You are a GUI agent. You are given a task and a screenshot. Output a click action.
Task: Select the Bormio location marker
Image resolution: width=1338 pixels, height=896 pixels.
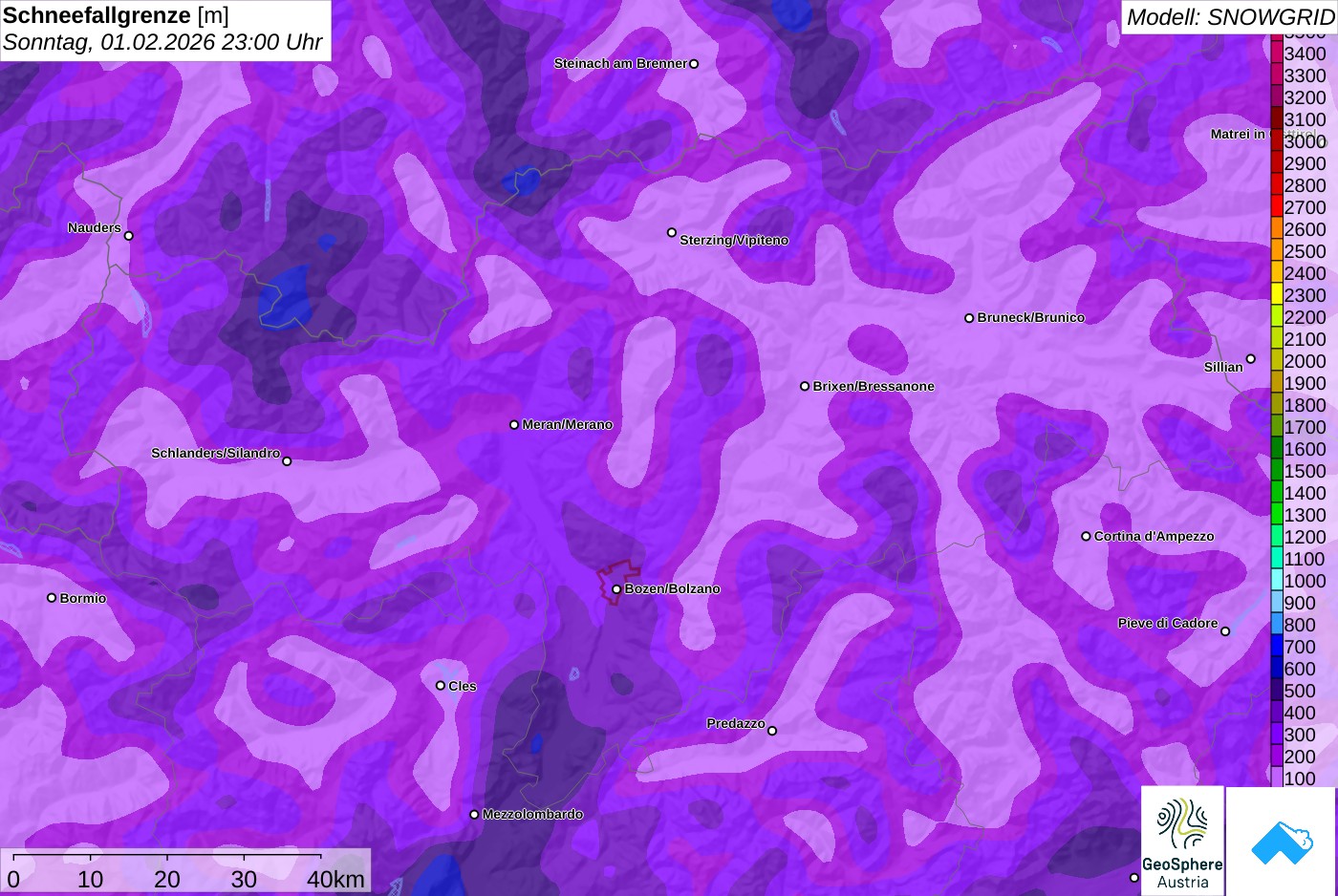[x=52, y=598]
